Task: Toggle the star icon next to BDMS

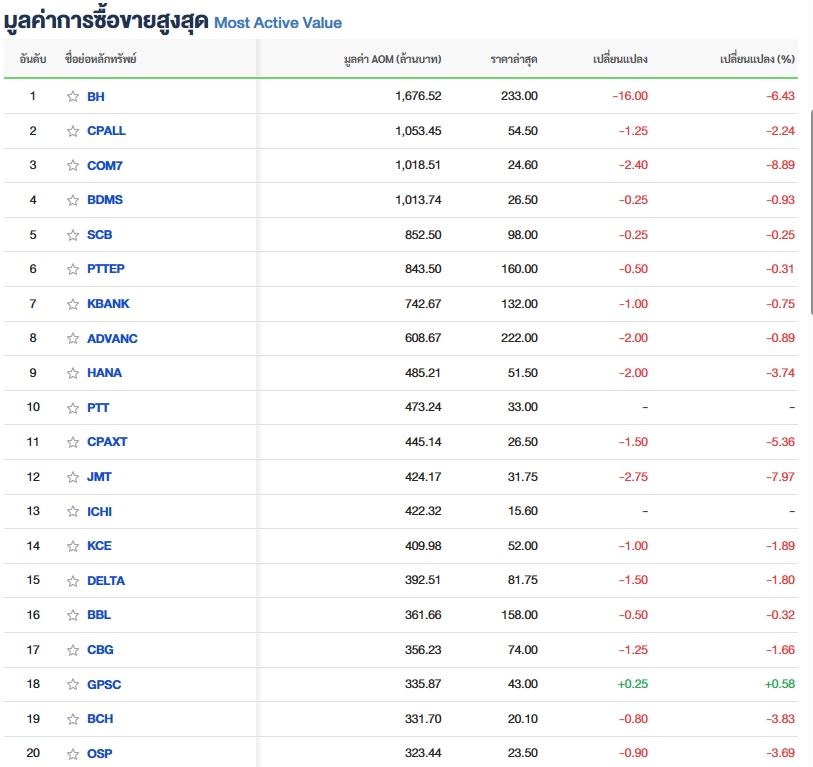Action: click(x=73, y=200)
